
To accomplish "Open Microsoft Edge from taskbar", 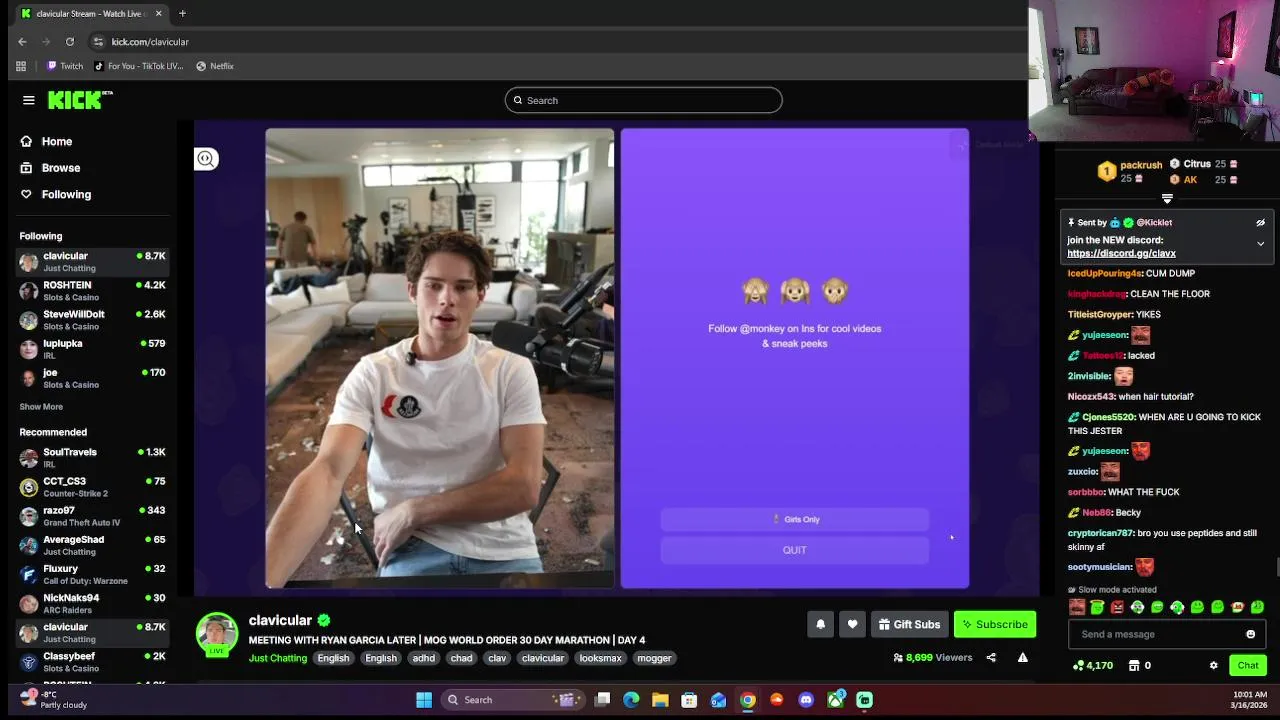I will tap(631, 700).
